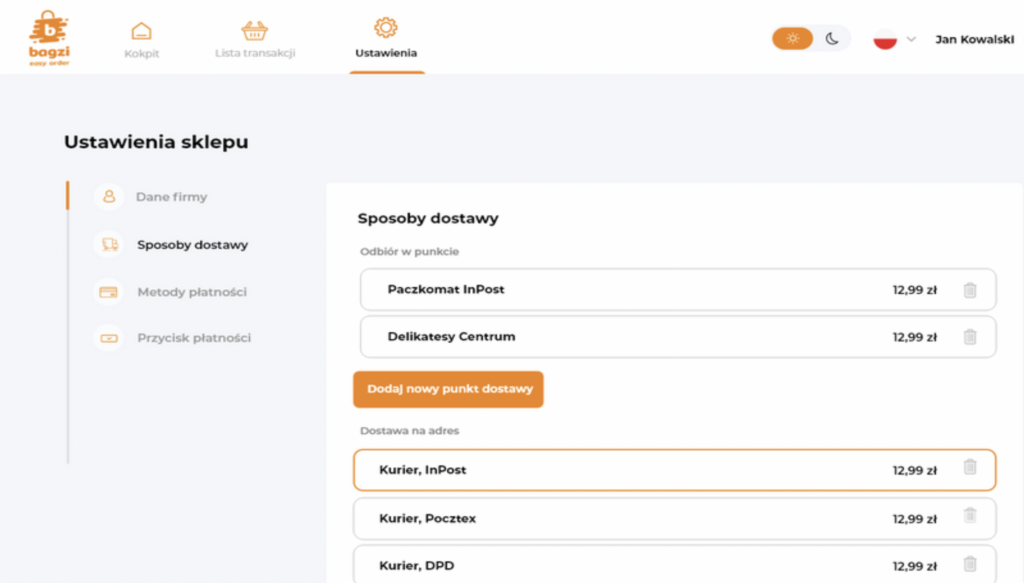Expand the language dropdown chevron
The width and height of the screenshot is (1024, 583).
tap(911, 39)
